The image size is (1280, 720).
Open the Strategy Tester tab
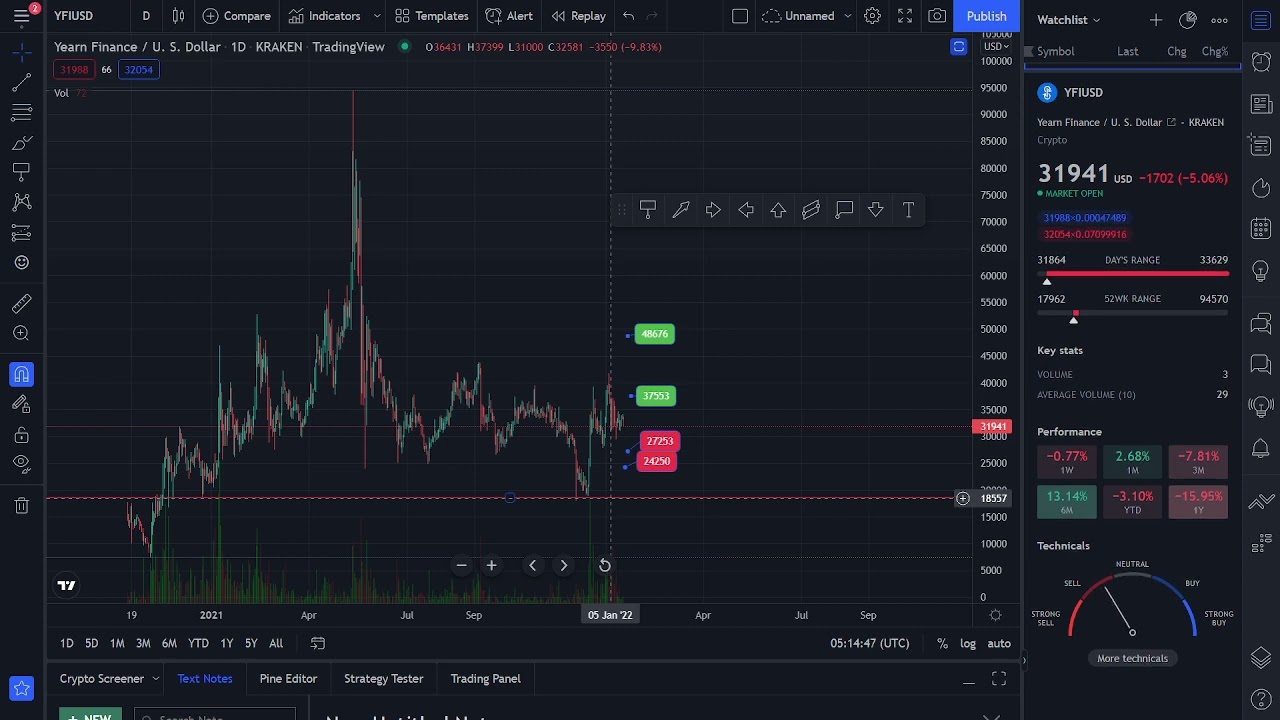coord(383,678)
